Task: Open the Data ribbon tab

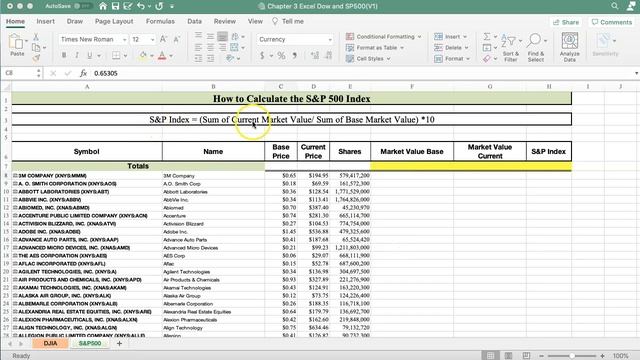Action: [x=194, y=21]
